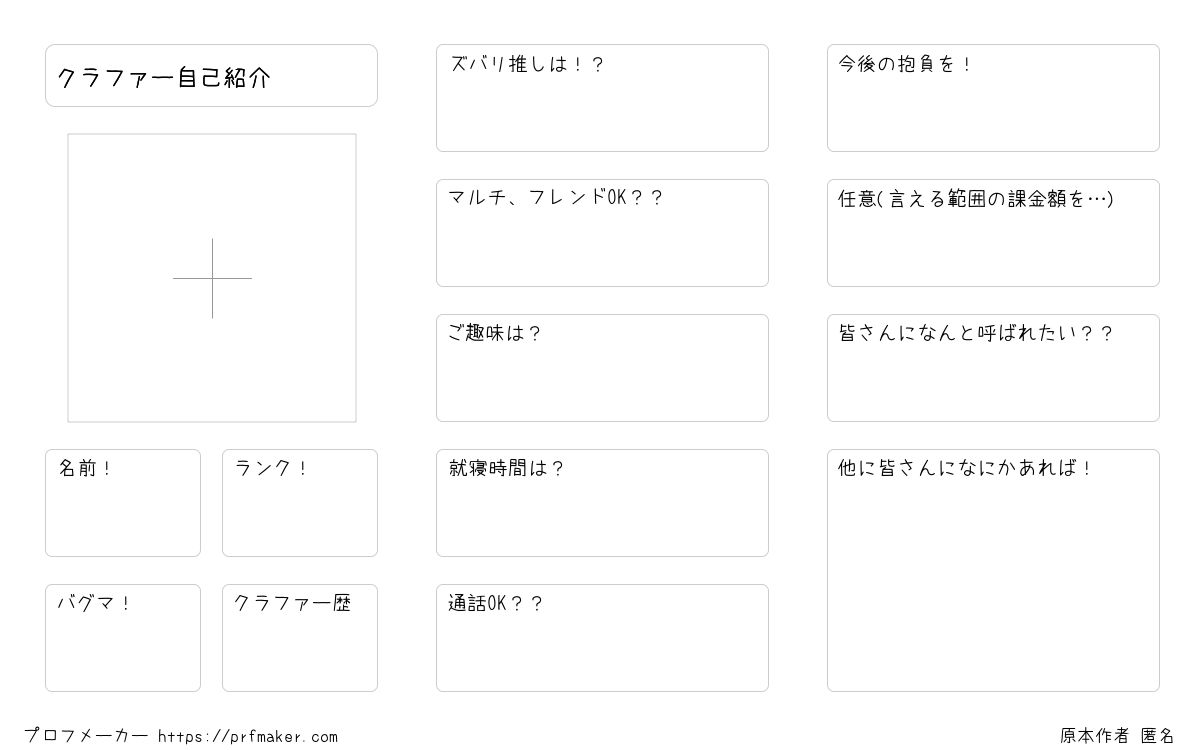1200x750 pixels.
Task: Select the 他に皆さんになにかあれば！ large box
Action: tap(993, 570)
